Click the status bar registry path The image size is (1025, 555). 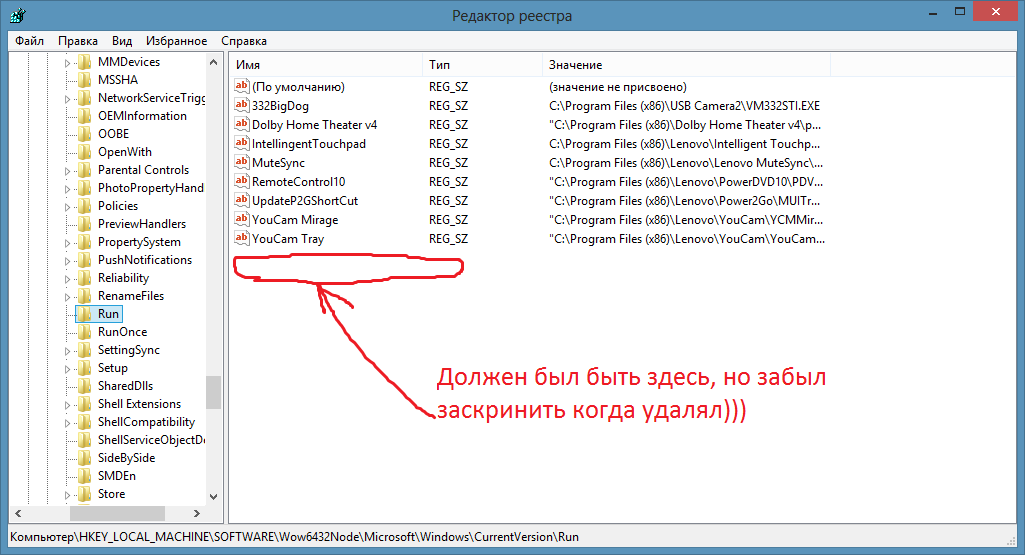pyautogui.click(x=294, y=537)
